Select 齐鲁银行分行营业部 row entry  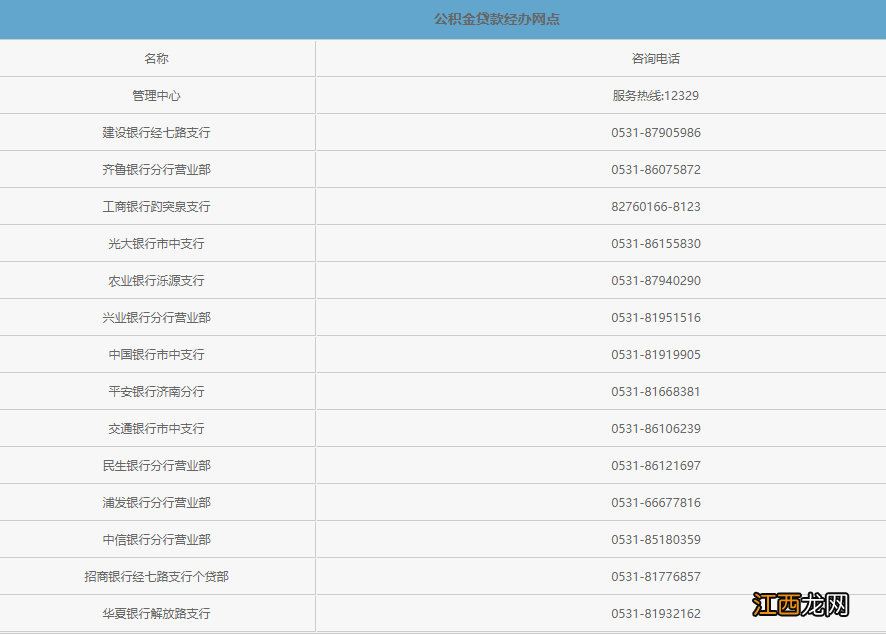pyautogui.click(x=157, y=169)
